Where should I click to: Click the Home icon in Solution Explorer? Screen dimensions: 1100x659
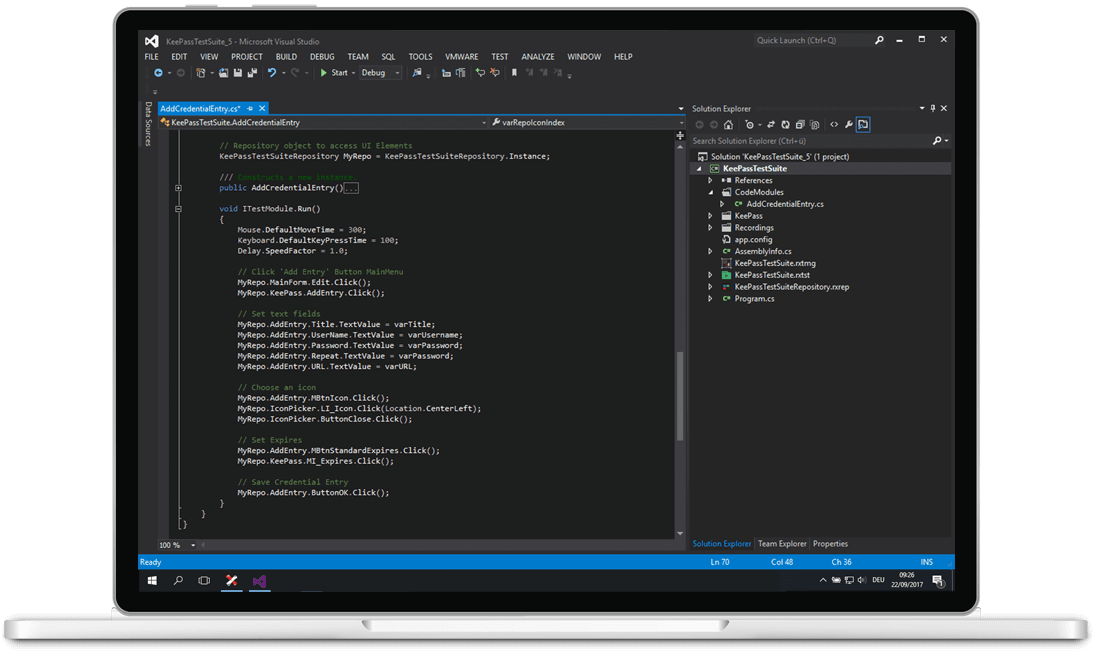tap(728, 125)
